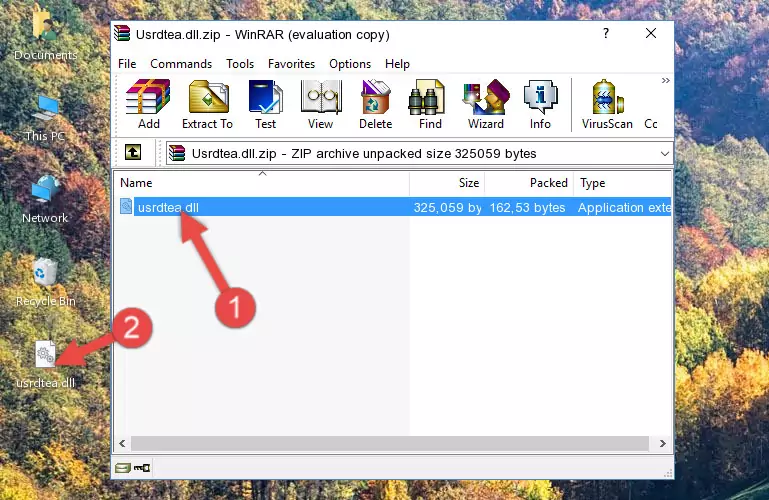Image resolution: width=769 pixels, height=500 pixels.
Task: Click the 162,53 bytes packed value
Action: coord(527,207)
